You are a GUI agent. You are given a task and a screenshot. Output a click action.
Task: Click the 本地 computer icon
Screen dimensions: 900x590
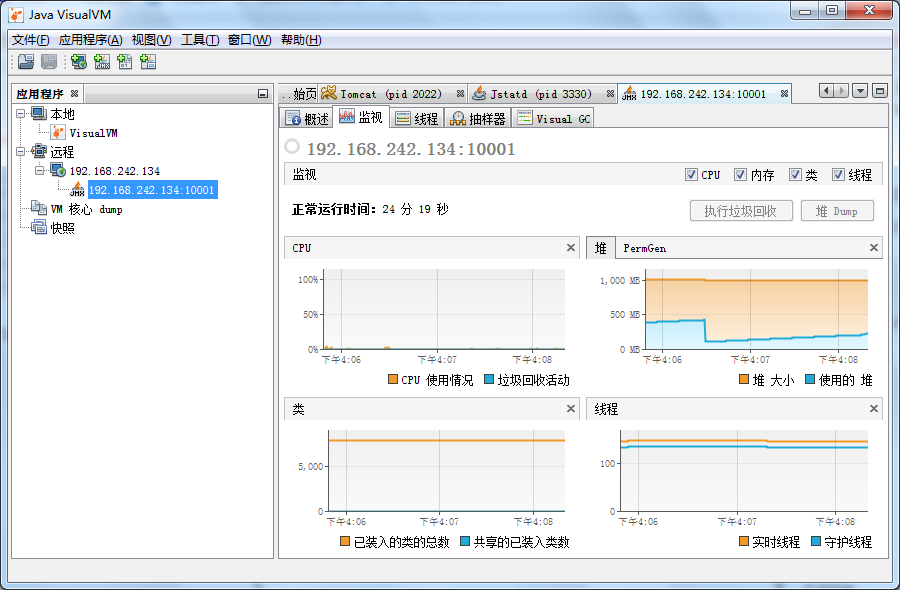click(x=39, y=114)
